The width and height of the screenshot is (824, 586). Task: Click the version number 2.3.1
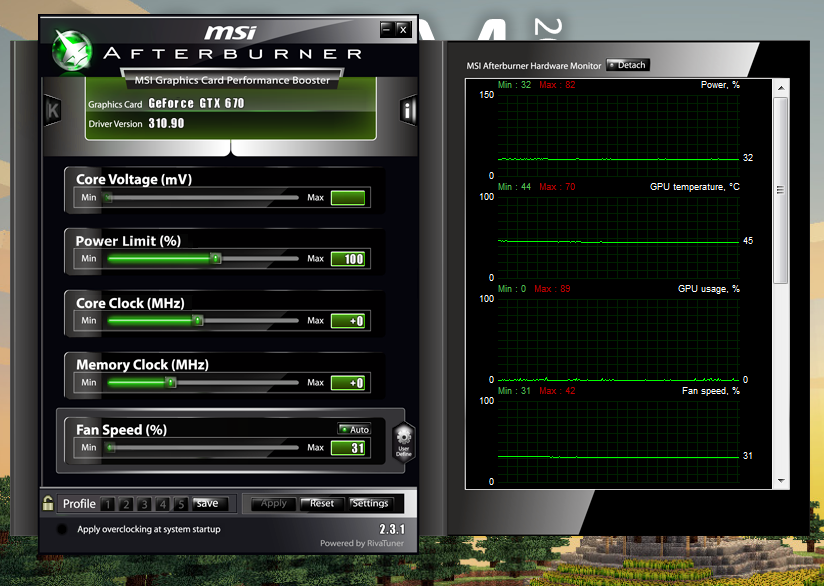point(392,529)
